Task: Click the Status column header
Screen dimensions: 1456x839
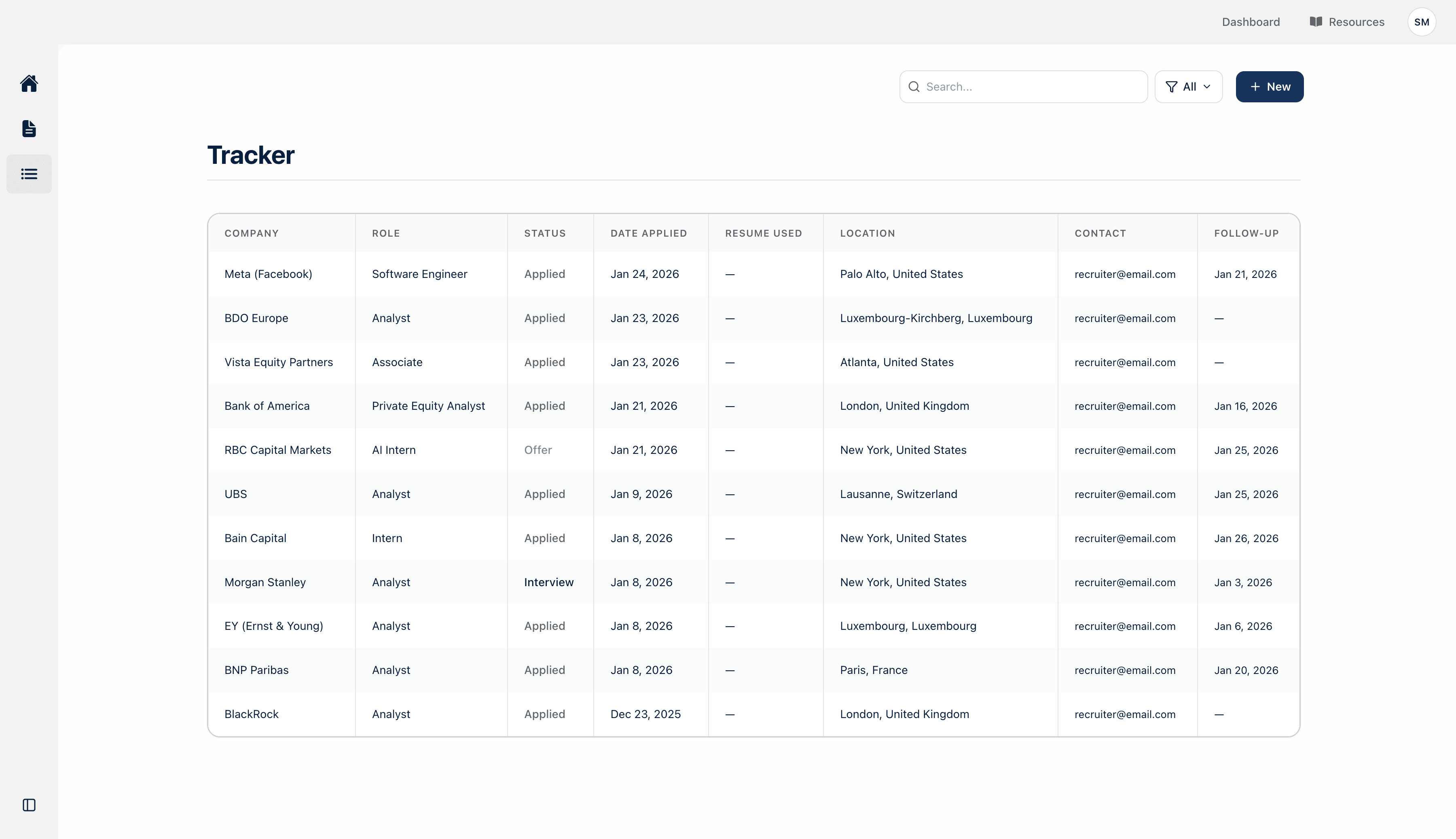Action: pos(544,233)
